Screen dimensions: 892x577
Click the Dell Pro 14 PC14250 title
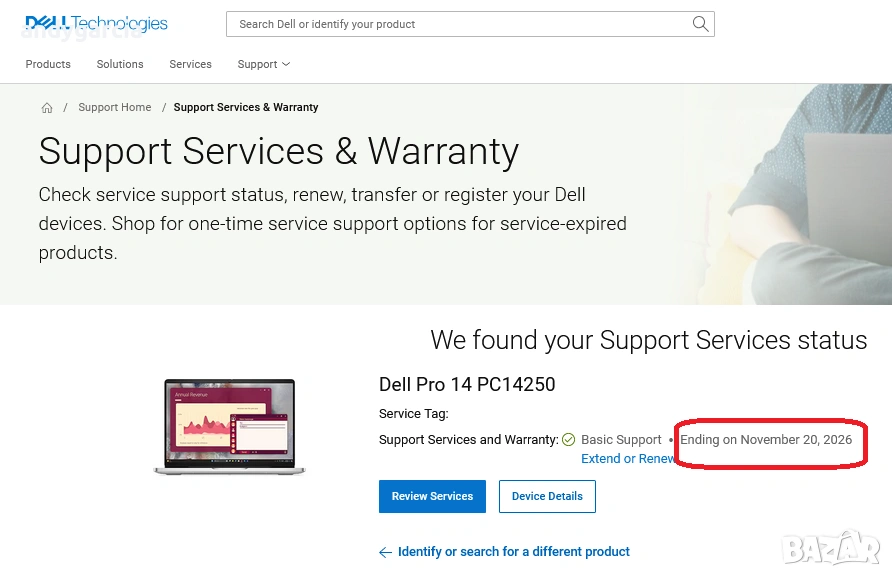tap(467, 385)
